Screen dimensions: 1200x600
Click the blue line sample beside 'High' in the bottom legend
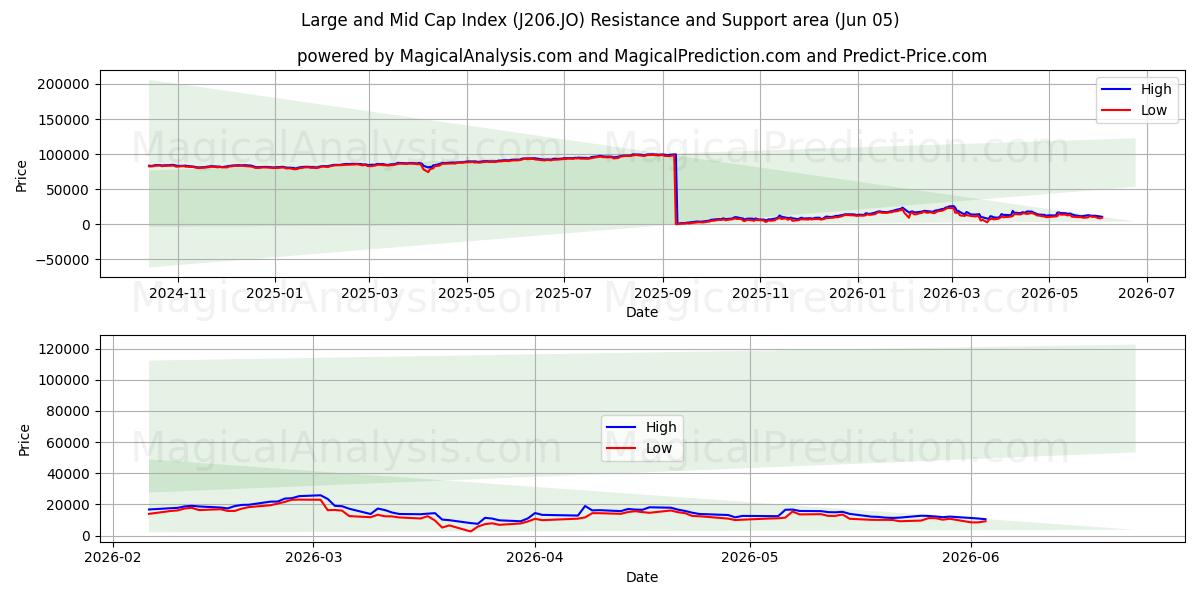point(623,428)
